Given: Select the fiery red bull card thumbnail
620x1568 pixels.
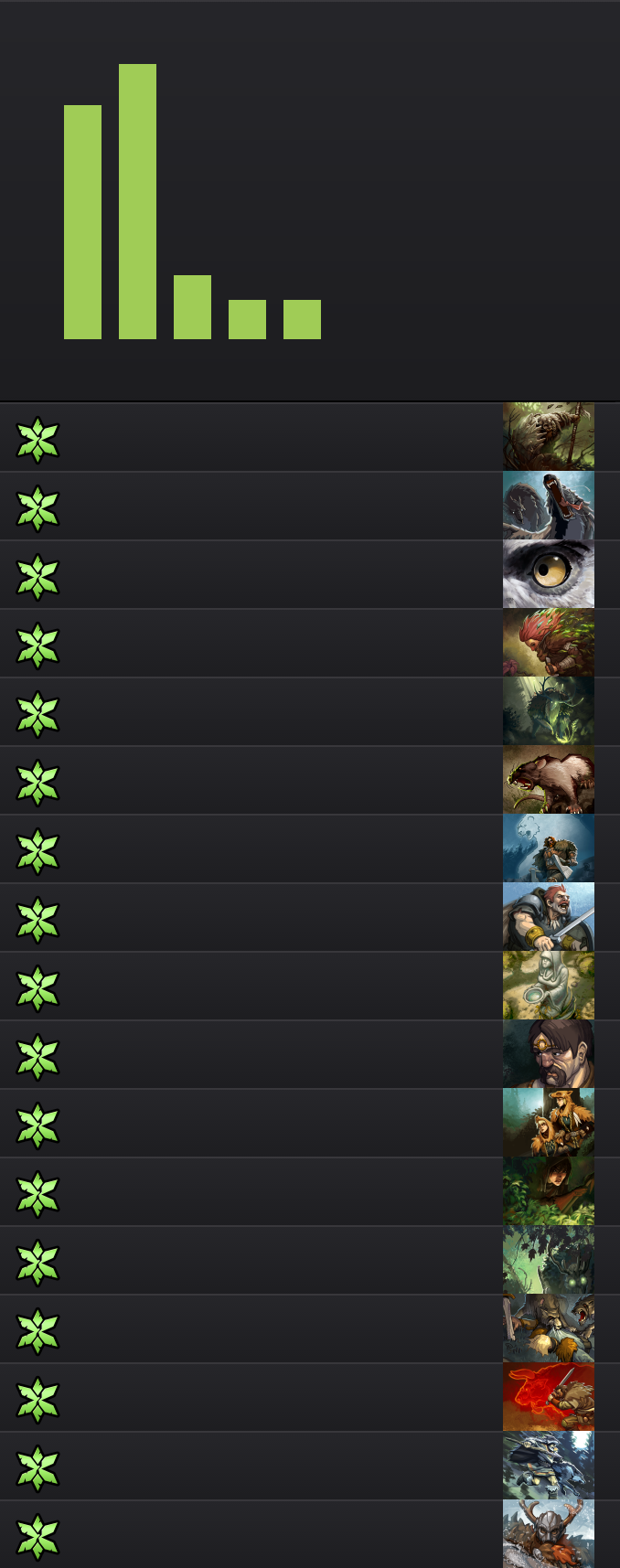Looking at the screenshot, I should [x=549, y=1397].
